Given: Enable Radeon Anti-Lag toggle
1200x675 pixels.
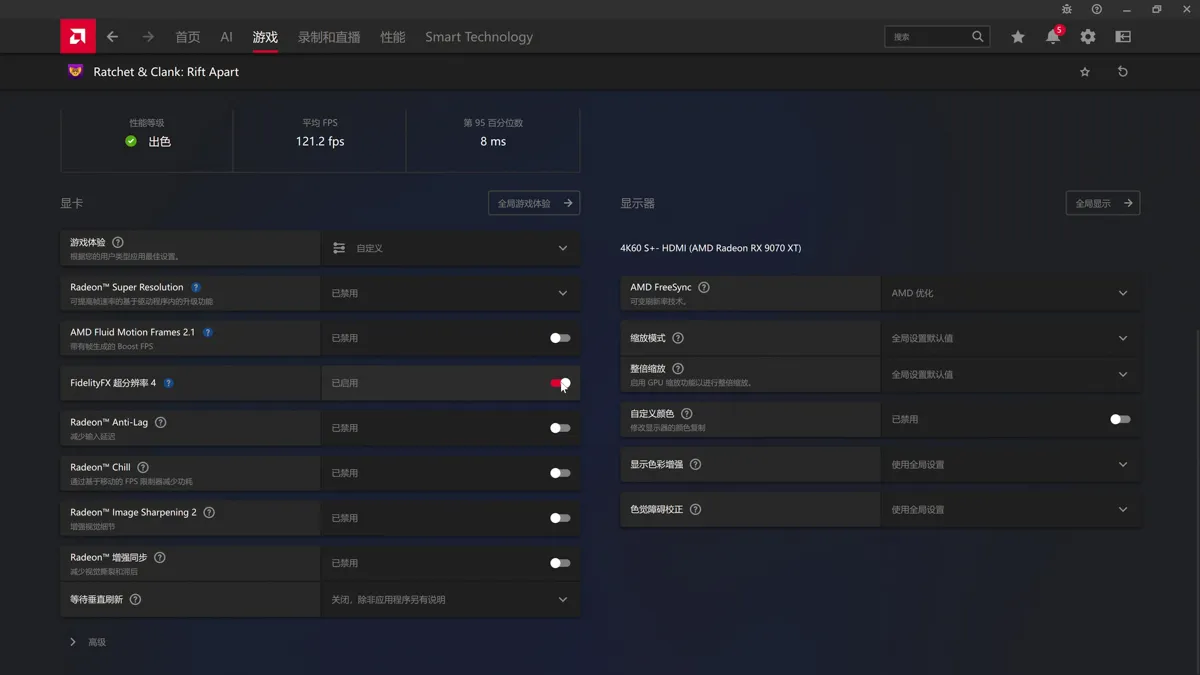Looking at the screenshot, I should click(560, 428).
